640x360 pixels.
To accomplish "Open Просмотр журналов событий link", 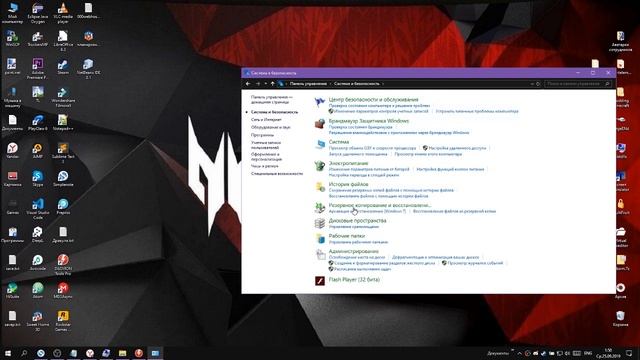I will 475,263.
